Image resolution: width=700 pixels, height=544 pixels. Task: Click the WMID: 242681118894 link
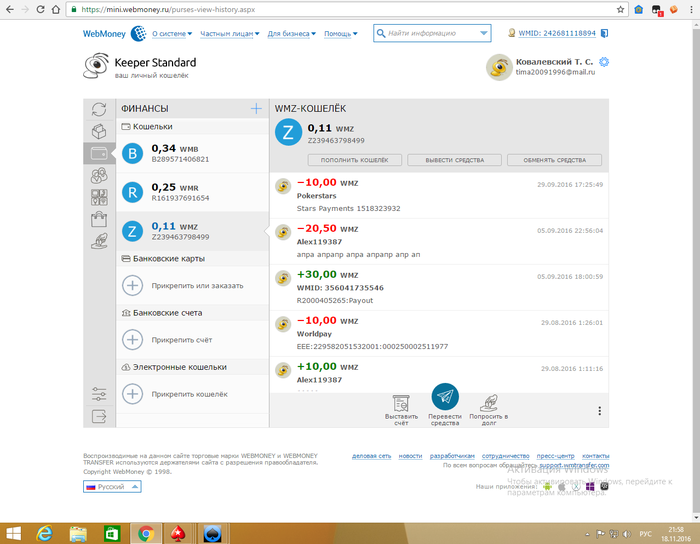[x=557, y=33]
